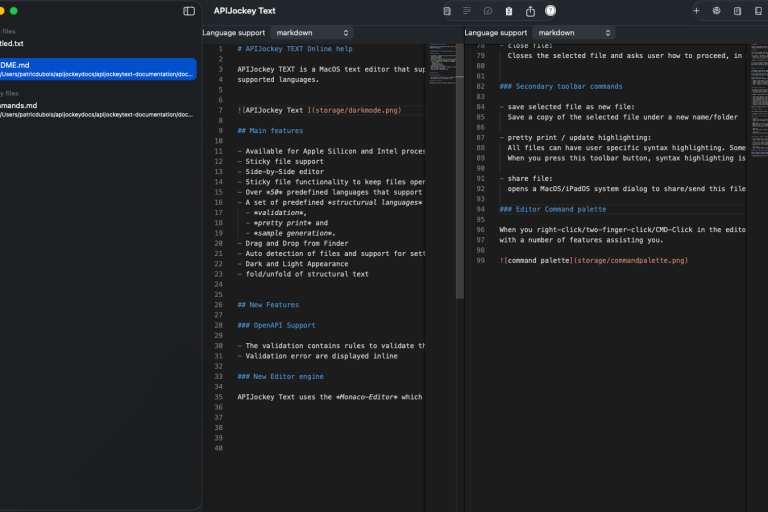Screen dimensions: 768x512
Task: Open right pane markdown language dropdown
Action: tap(573, 33)
